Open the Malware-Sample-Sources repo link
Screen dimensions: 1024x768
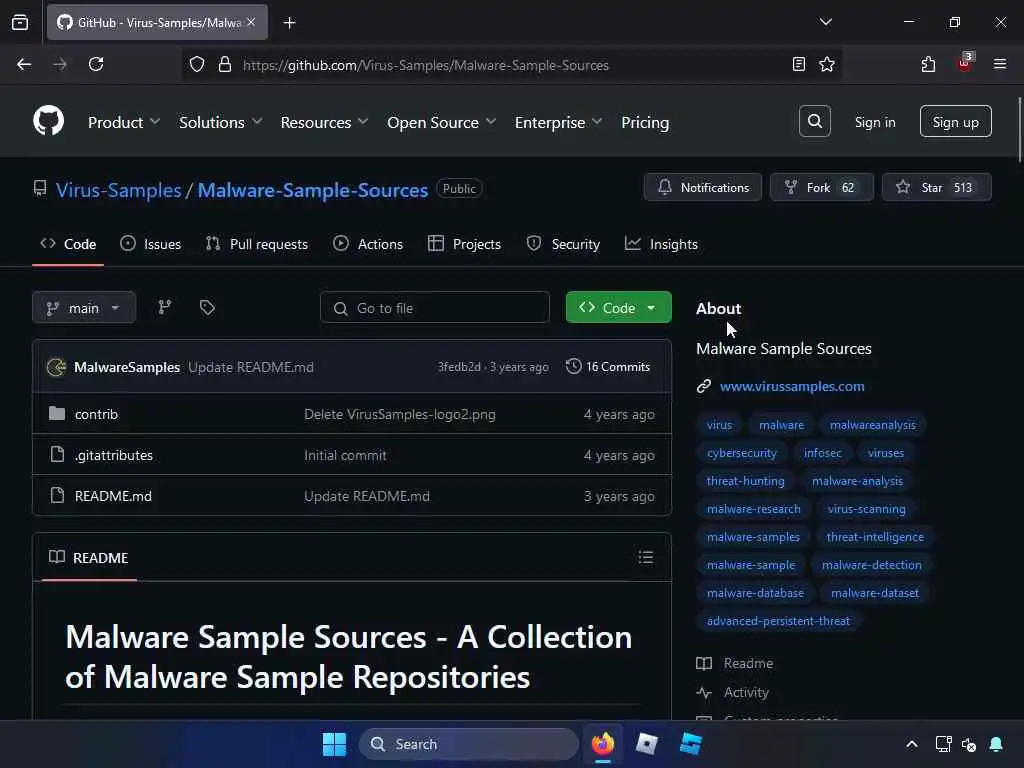click(x=312, y=189)
